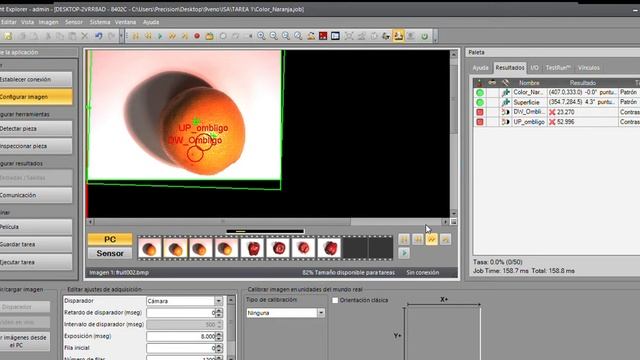Open the Disparador dropdown
This screenshot has height=360, width=640.
coord(219,301)
